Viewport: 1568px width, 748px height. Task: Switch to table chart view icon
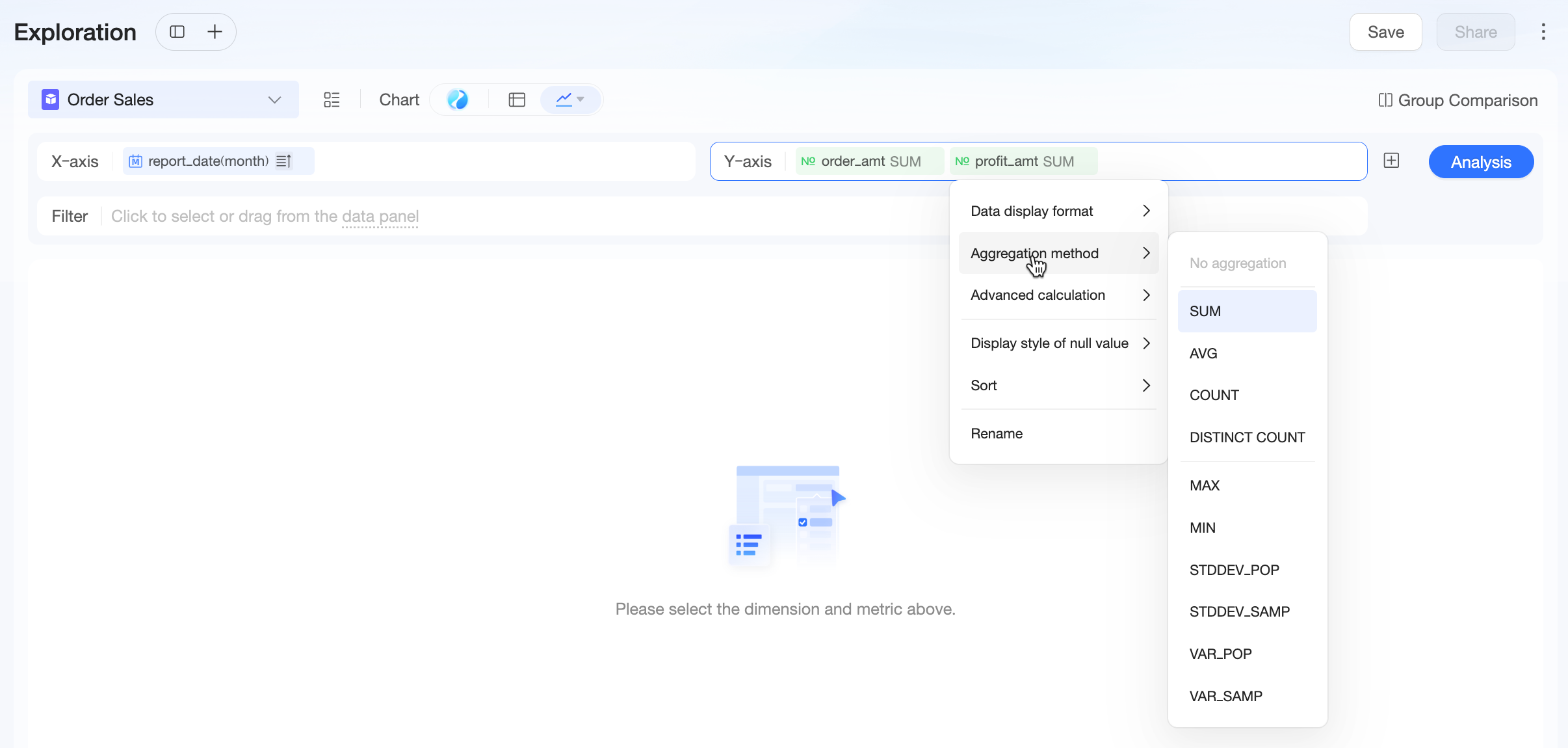(x=517, y=100)
